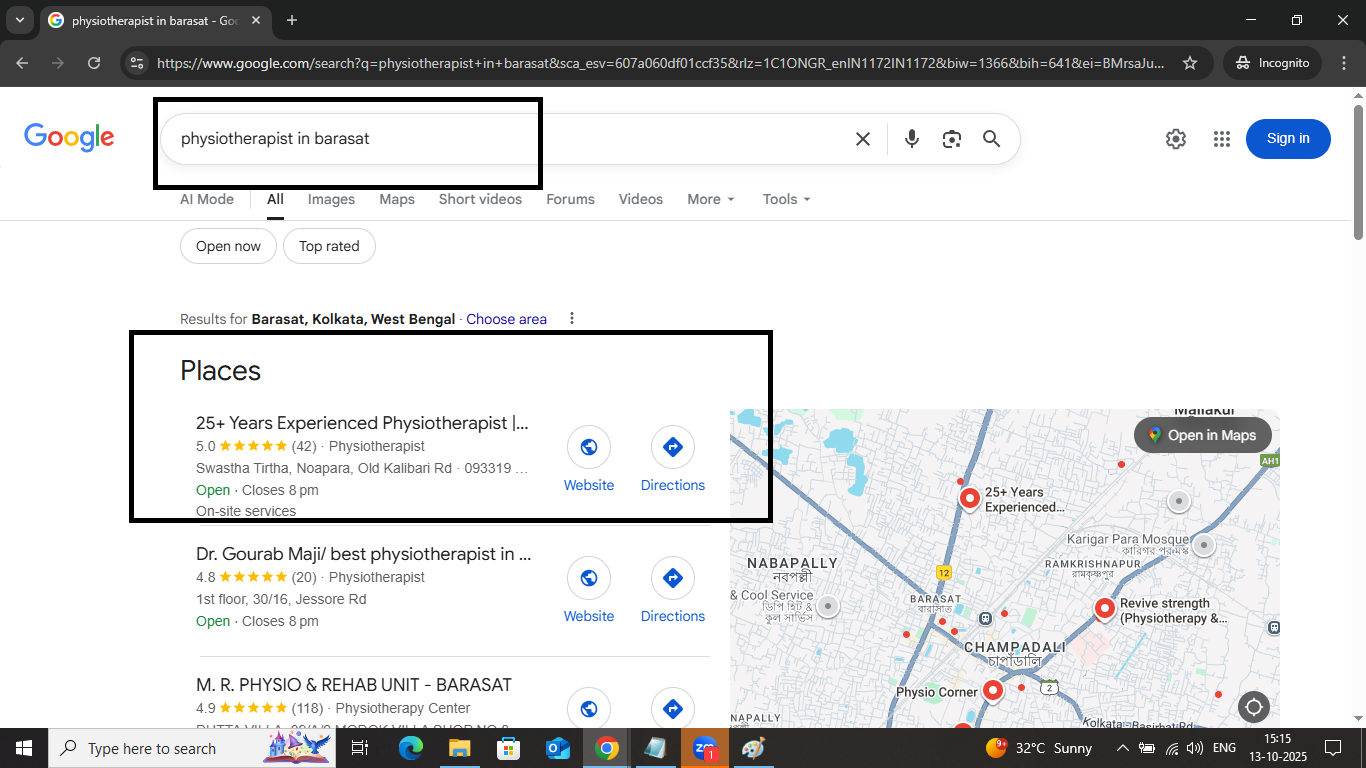Open the Google apps grid

(x=1221, y=139)
